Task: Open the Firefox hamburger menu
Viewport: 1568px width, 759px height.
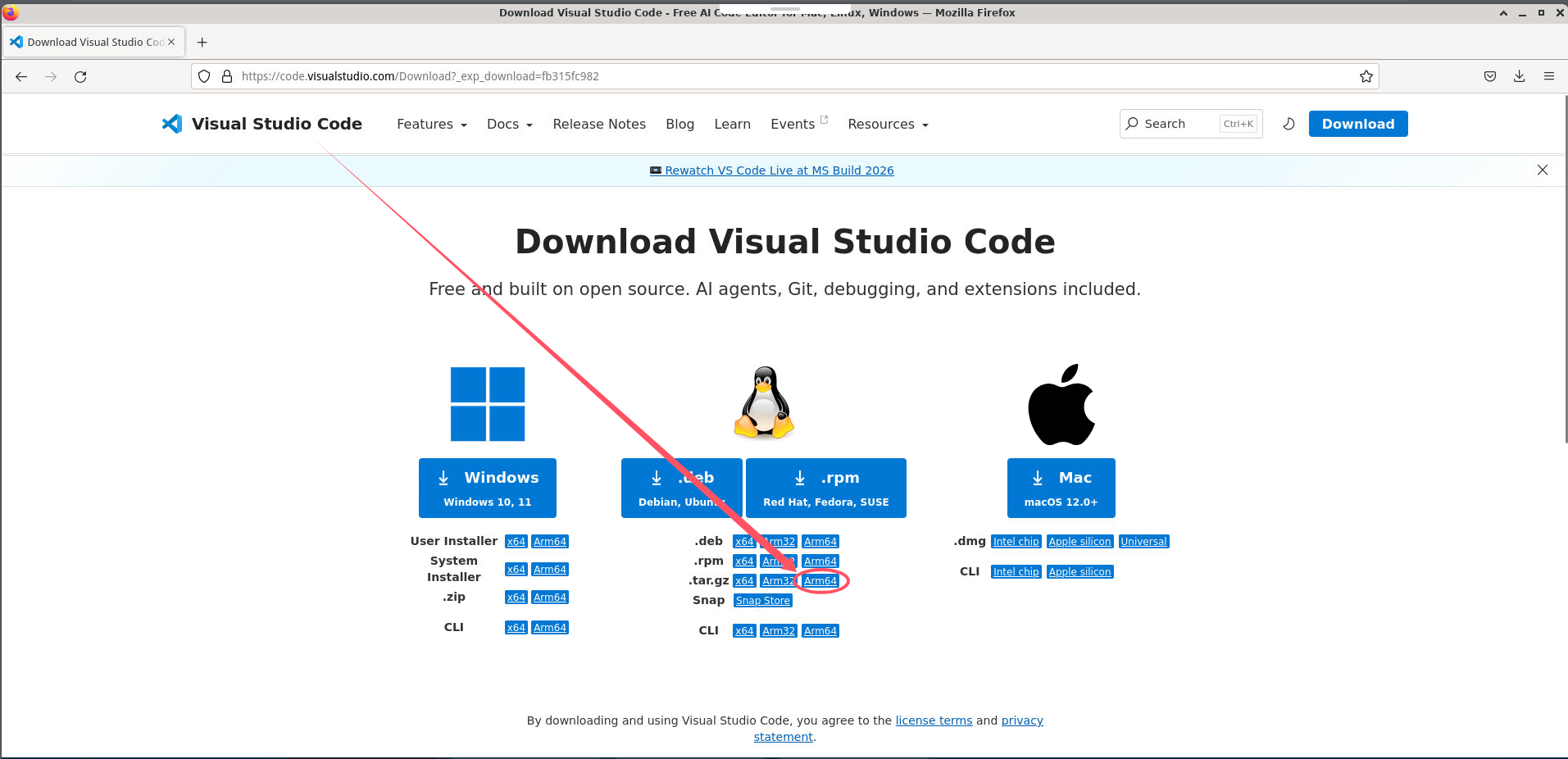Action: point(1548,76)
